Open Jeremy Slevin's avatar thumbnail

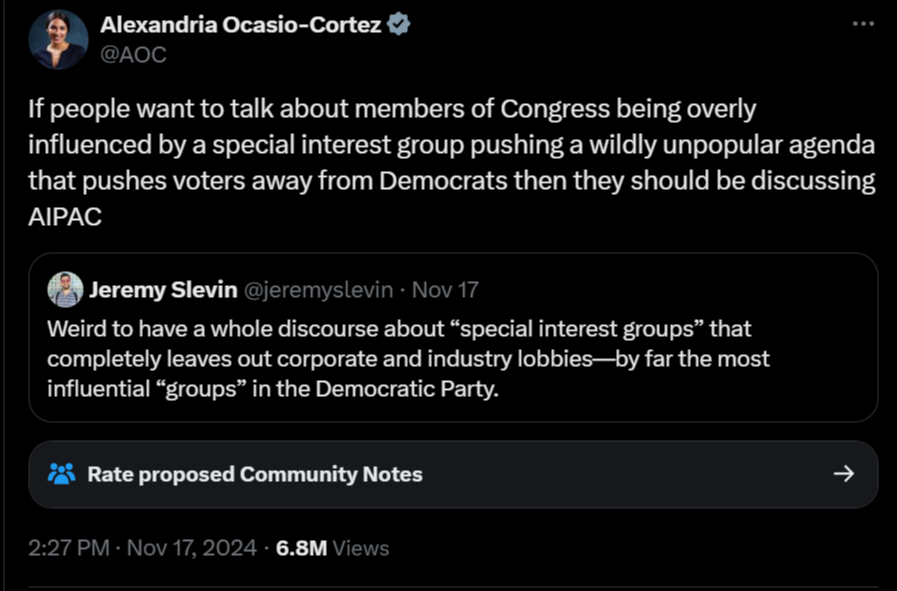pos(65,289)
